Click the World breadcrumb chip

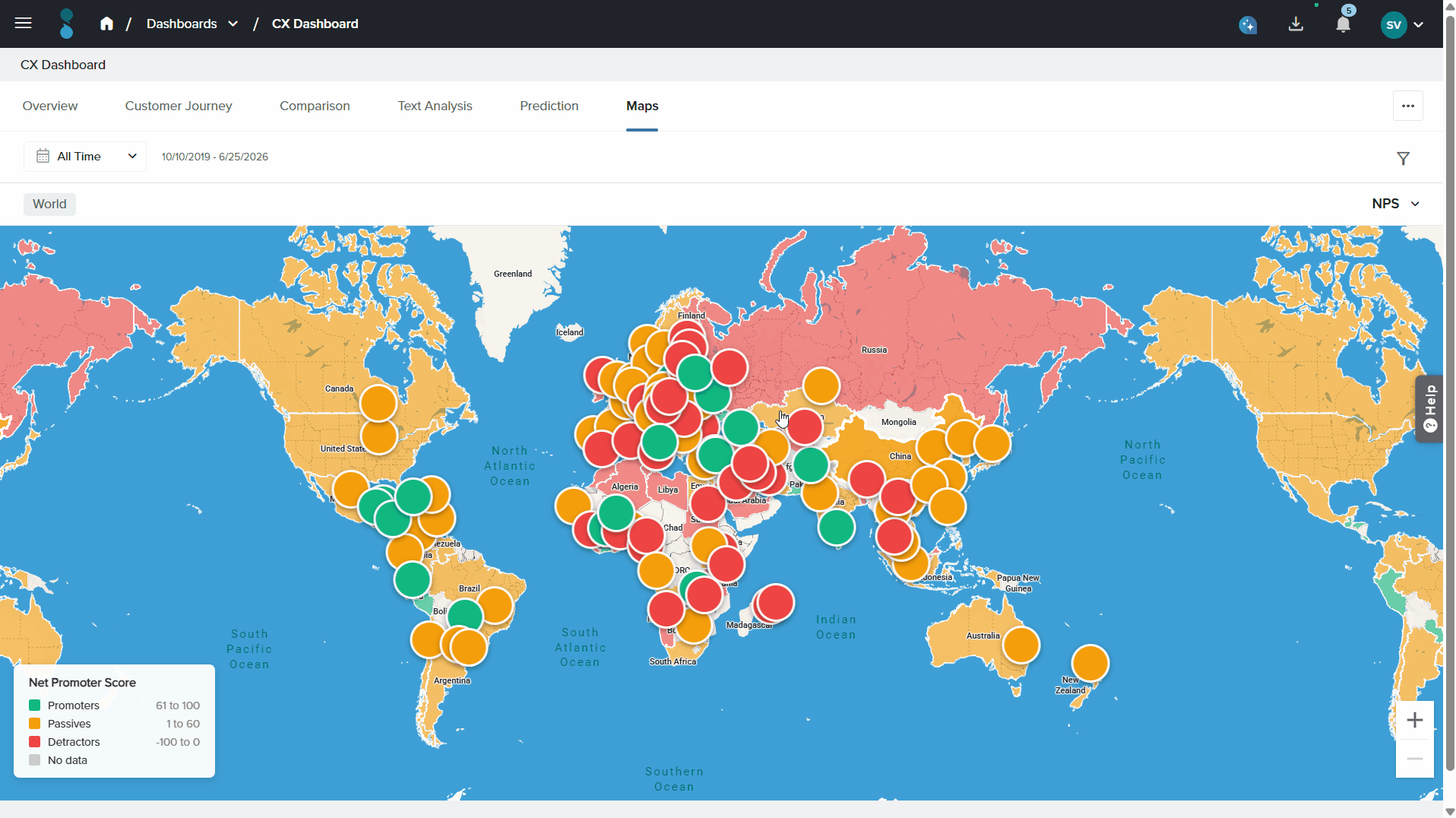(49, 204)
